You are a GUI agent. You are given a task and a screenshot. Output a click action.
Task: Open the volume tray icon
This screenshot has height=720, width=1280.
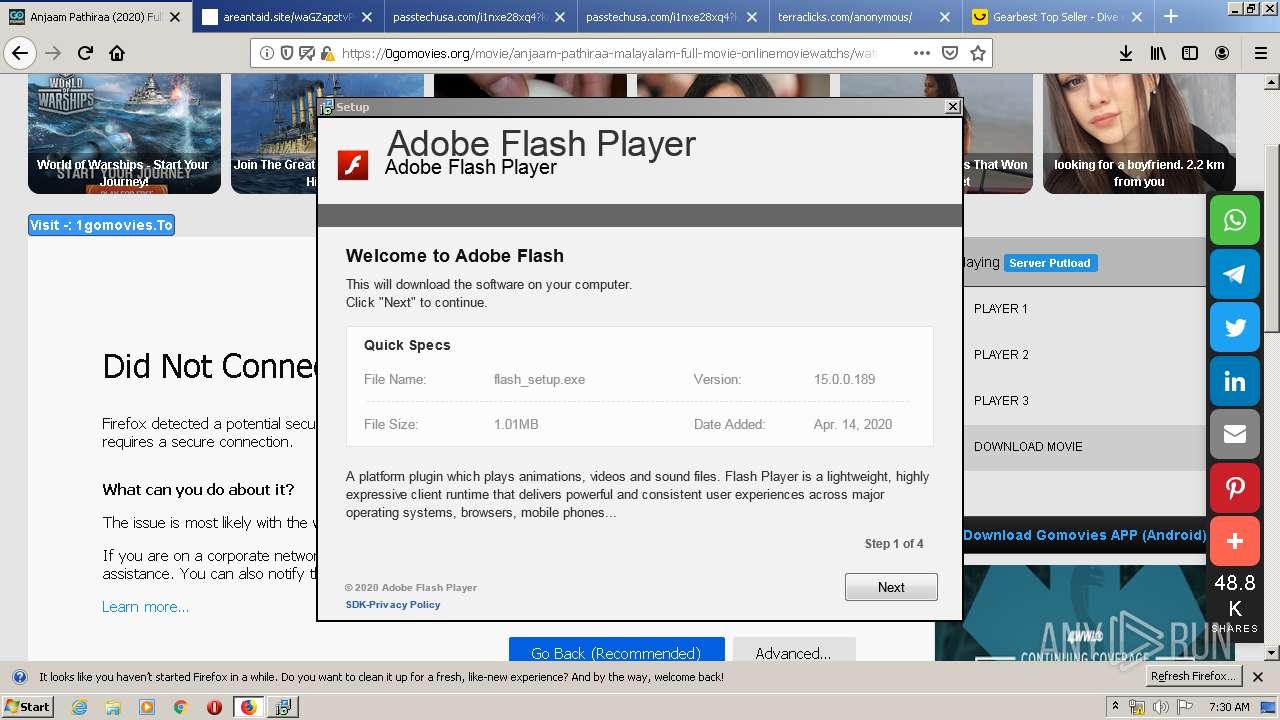point(1161,707)
